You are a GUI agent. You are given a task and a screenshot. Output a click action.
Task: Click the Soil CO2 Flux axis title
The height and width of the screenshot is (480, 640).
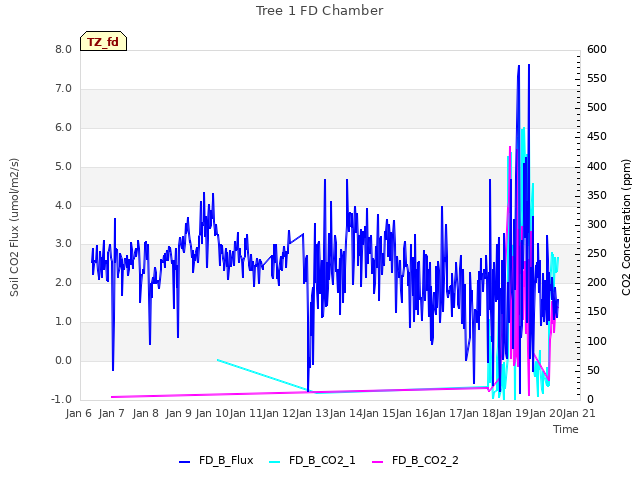tap(14, 227)
